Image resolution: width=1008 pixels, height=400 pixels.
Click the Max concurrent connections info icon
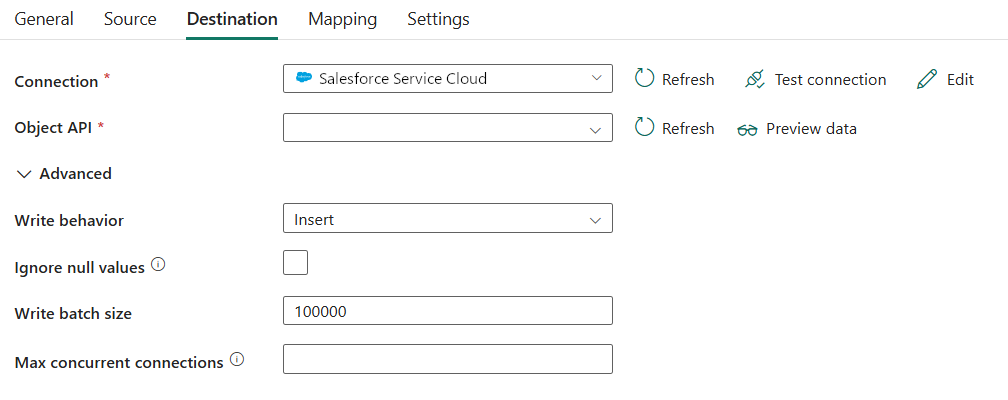pos(237,360)
